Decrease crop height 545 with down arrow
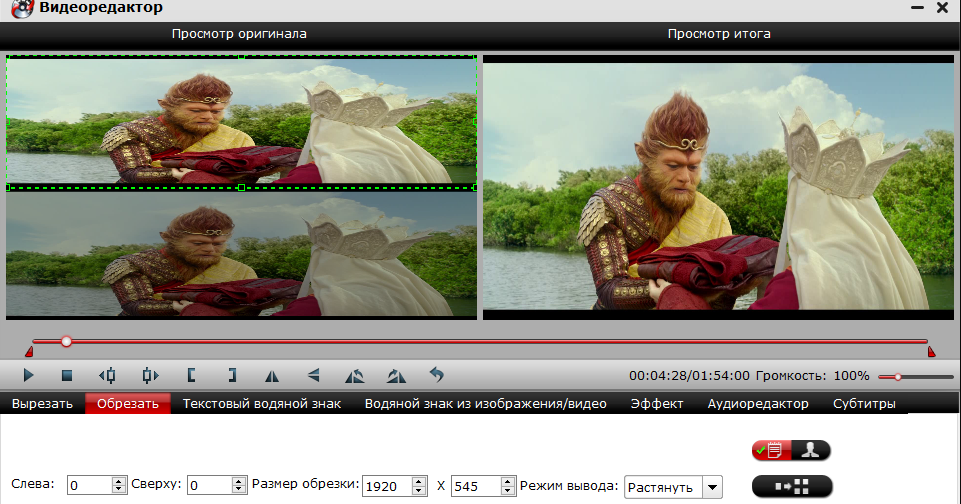961x504 pixels. coord(508,490)
